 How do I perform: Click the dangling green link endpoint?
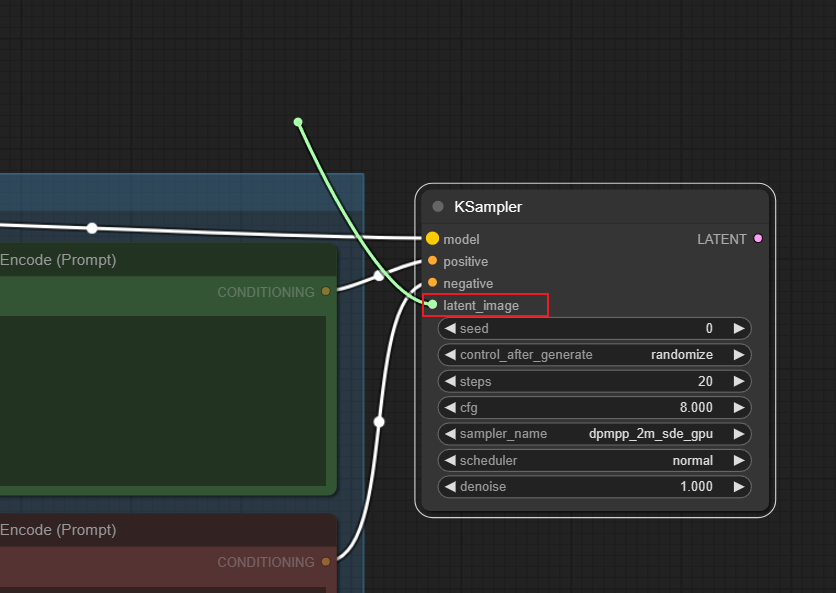(x=298, y=122)
